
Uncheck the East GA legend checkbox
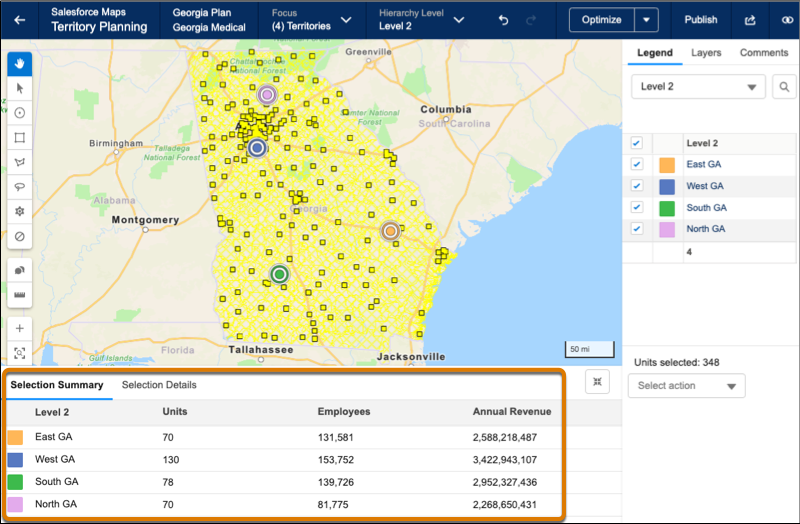(x=636, y=164)
